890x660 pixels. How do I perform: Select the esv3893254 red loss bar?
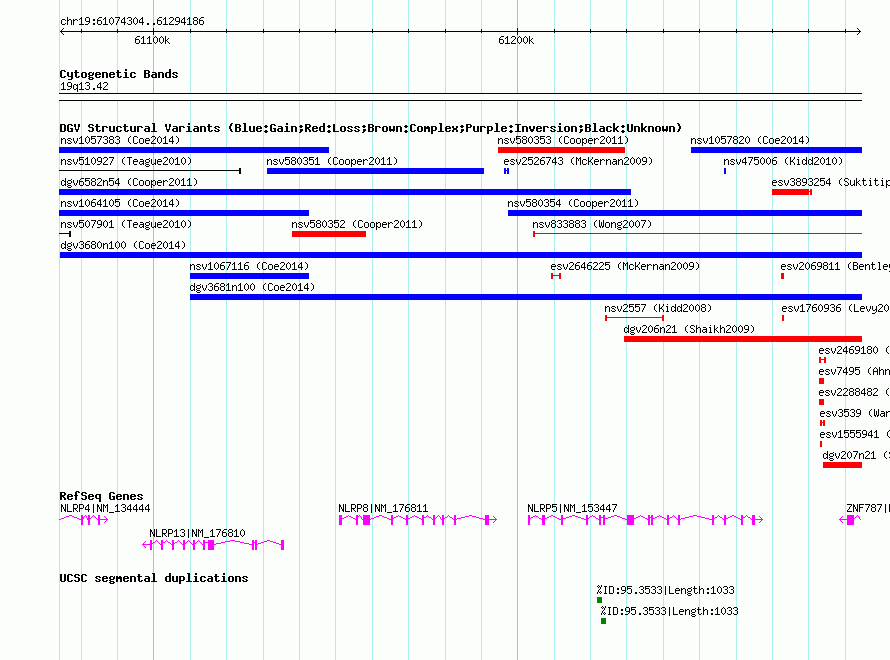click(791, 192)
